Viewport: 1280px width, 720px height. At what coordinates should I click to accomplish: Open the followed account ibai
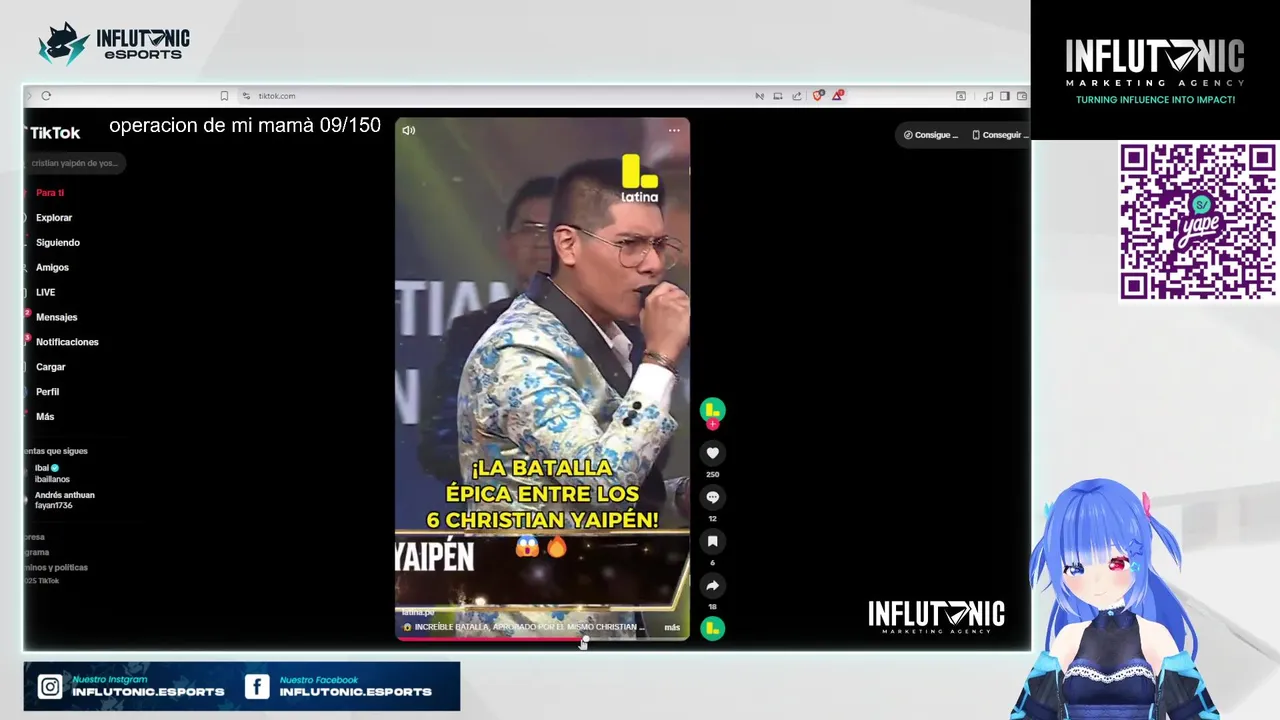(x=52, y=473)
